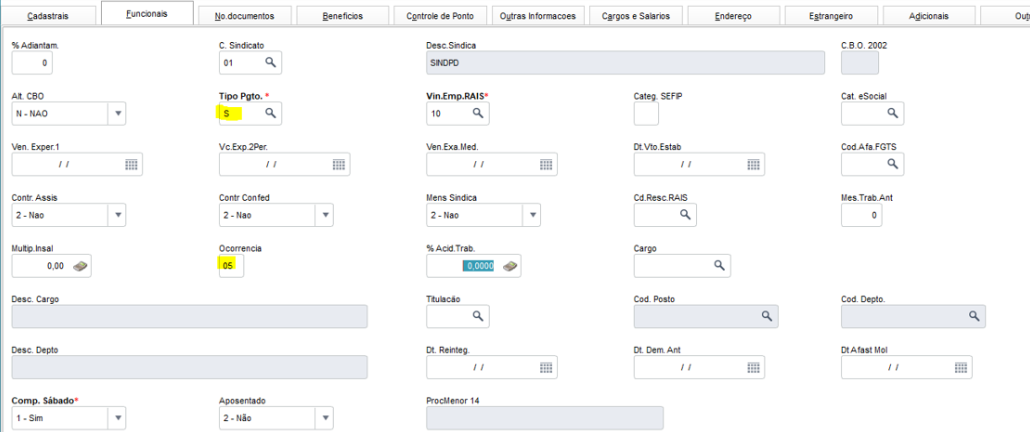
Task: Click the Desc. Cargo field
Action: pos(190,316)
